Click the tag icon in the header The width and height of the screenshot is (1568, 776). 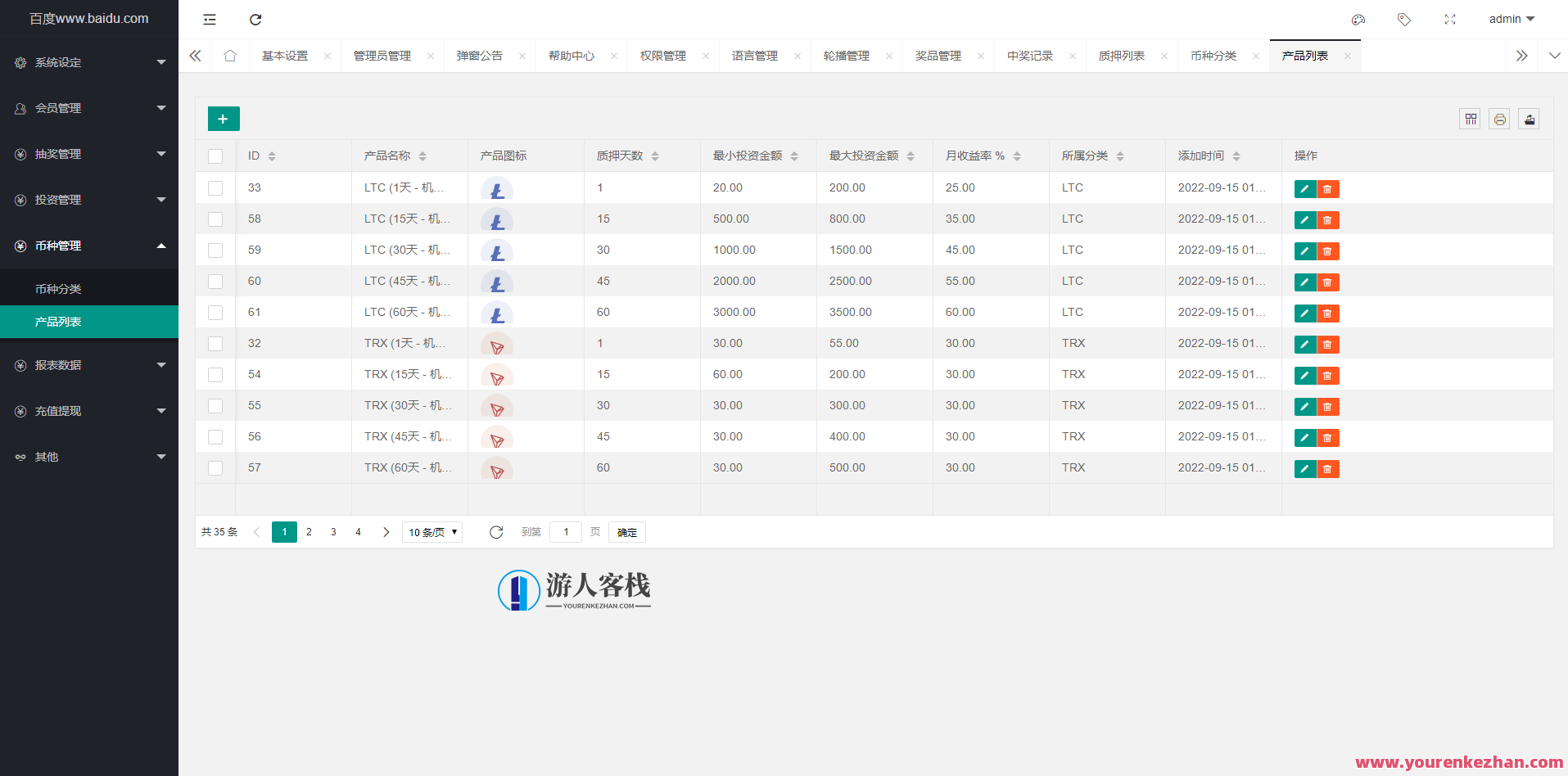click(x=1404, y=19)
